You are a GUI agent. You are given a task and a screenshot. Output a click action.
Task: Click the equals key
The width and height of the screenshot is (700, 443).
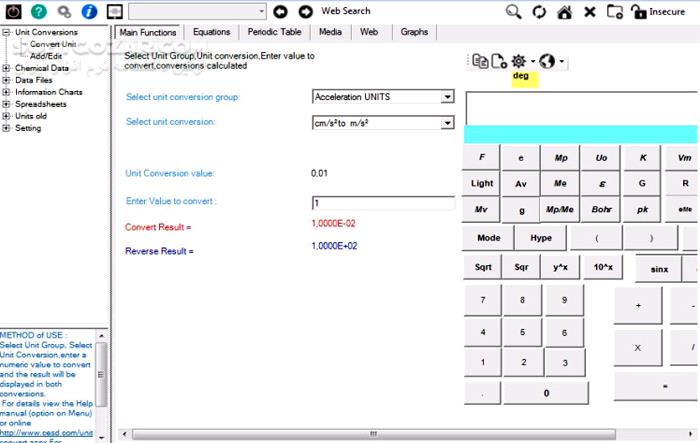pos(656,386)
